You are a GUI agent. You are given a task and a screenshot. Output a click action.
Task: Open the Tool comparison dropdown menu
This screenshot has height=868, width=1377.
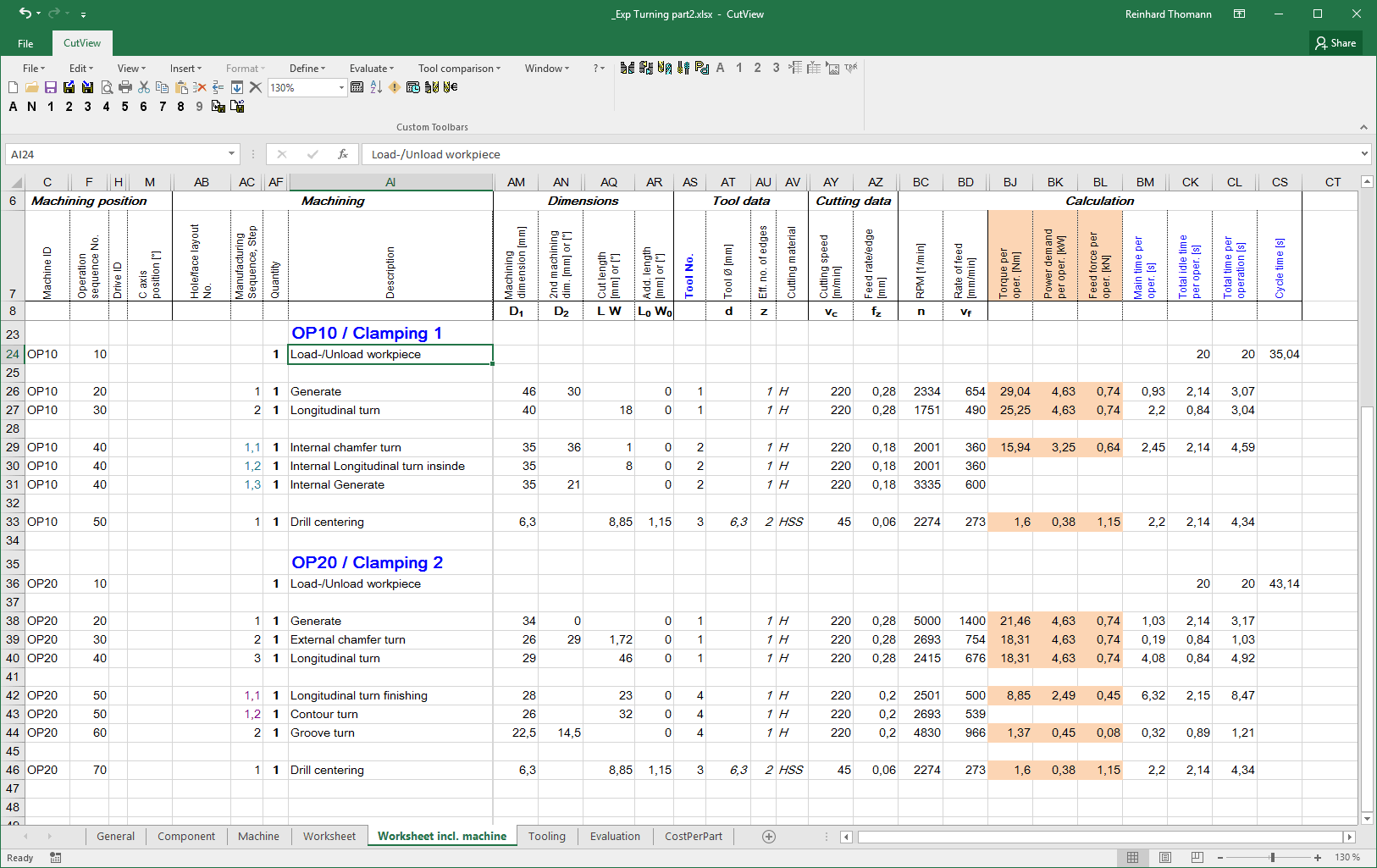[x=459, y=69]
